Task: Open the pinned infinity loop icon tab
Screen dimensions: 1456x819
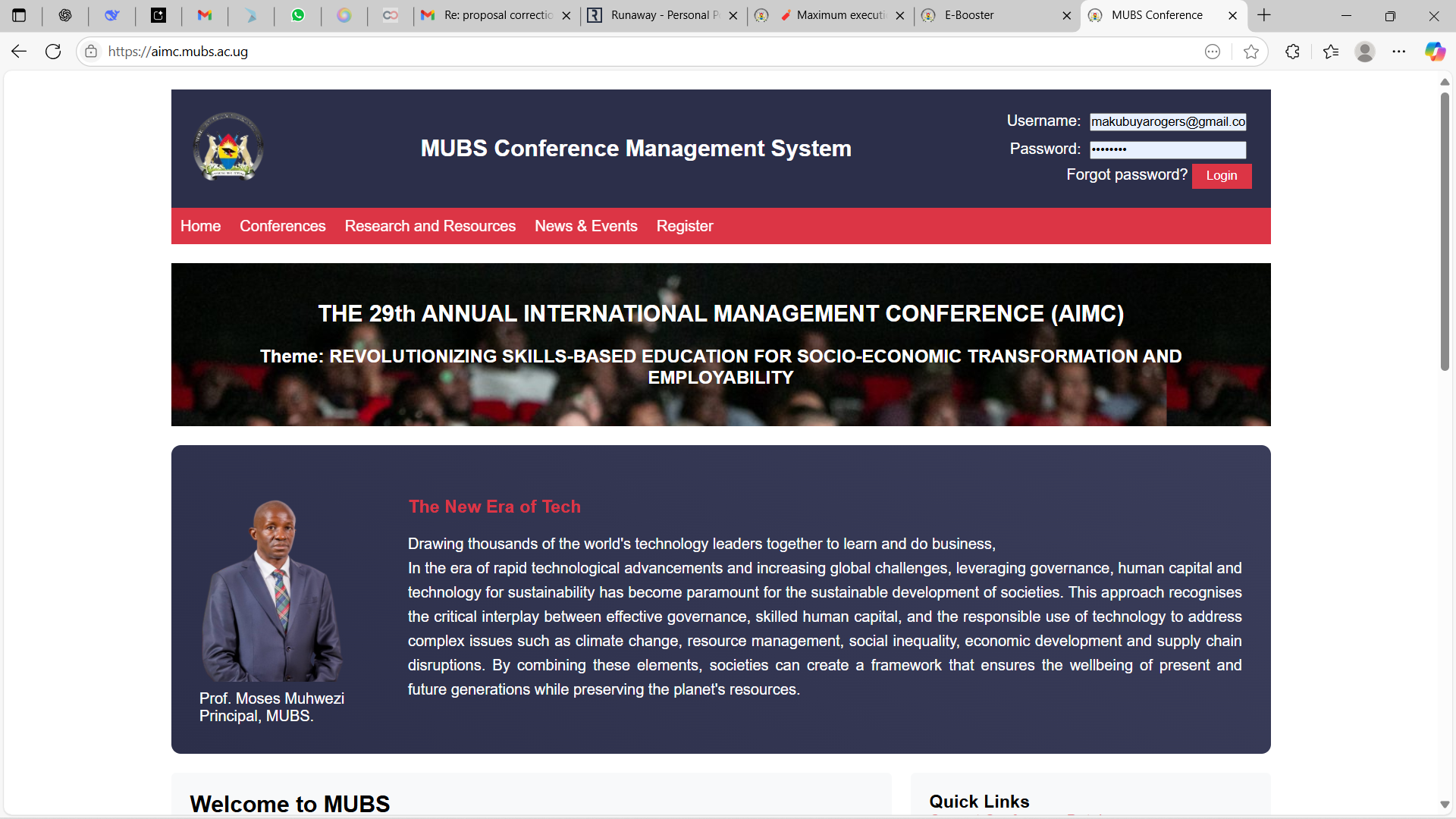Action: 391,15
